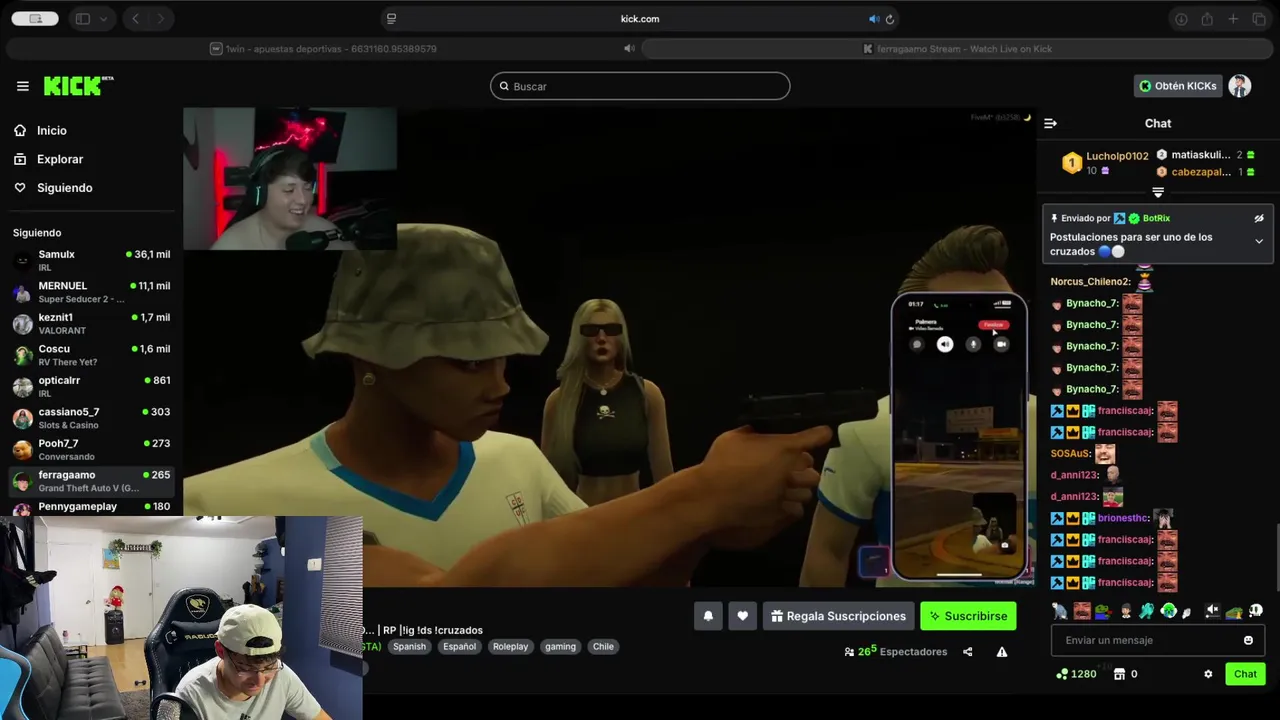This screenshot has width=1280, height=720.
Task: Select the Español tag
Action: point(460,647)
